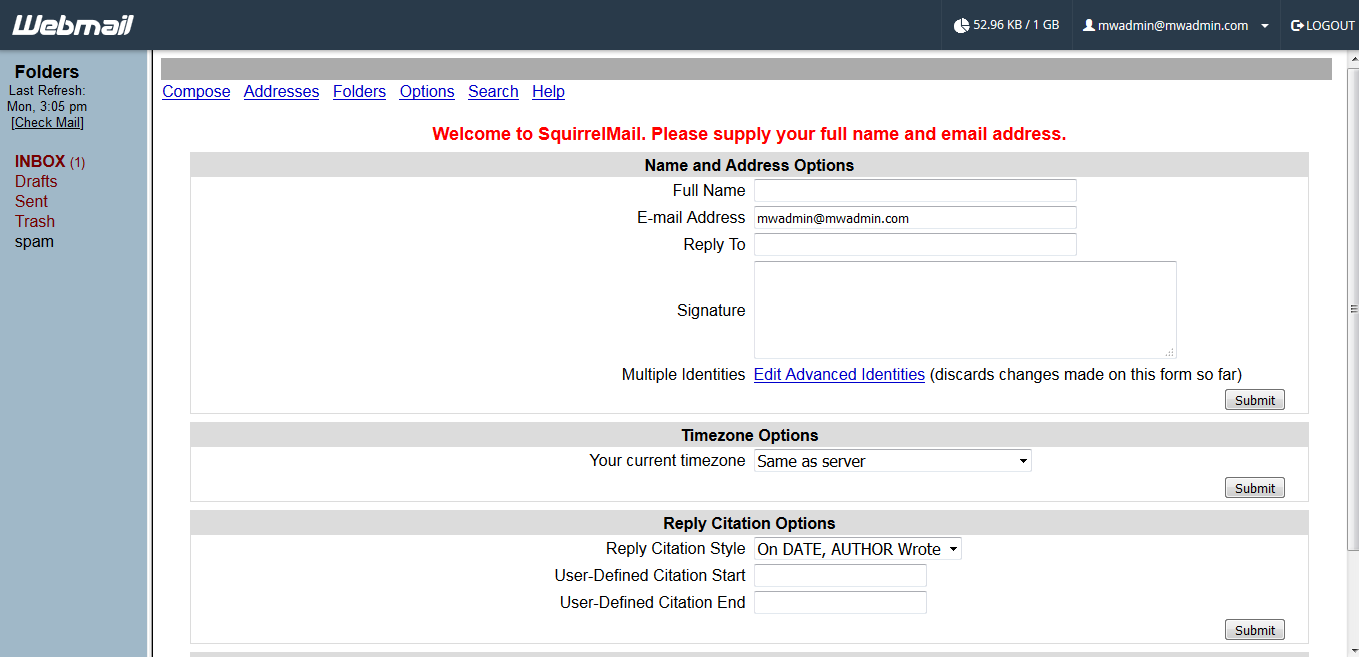The image size is (1359, 657).
Task: Click the Timezone Options heading
Action: click(x=750, y=435)
